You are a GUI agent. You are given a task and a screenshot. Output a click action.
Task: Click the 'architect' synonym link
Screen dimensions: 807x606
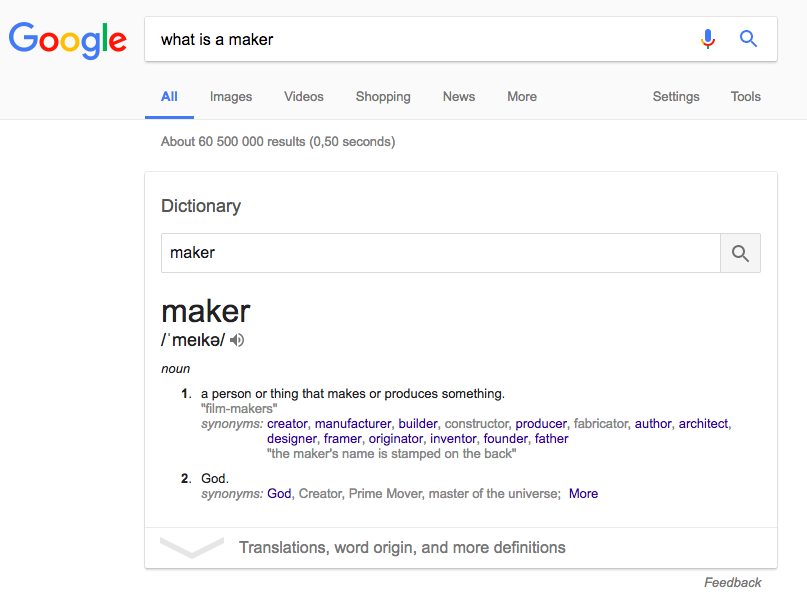703,424
